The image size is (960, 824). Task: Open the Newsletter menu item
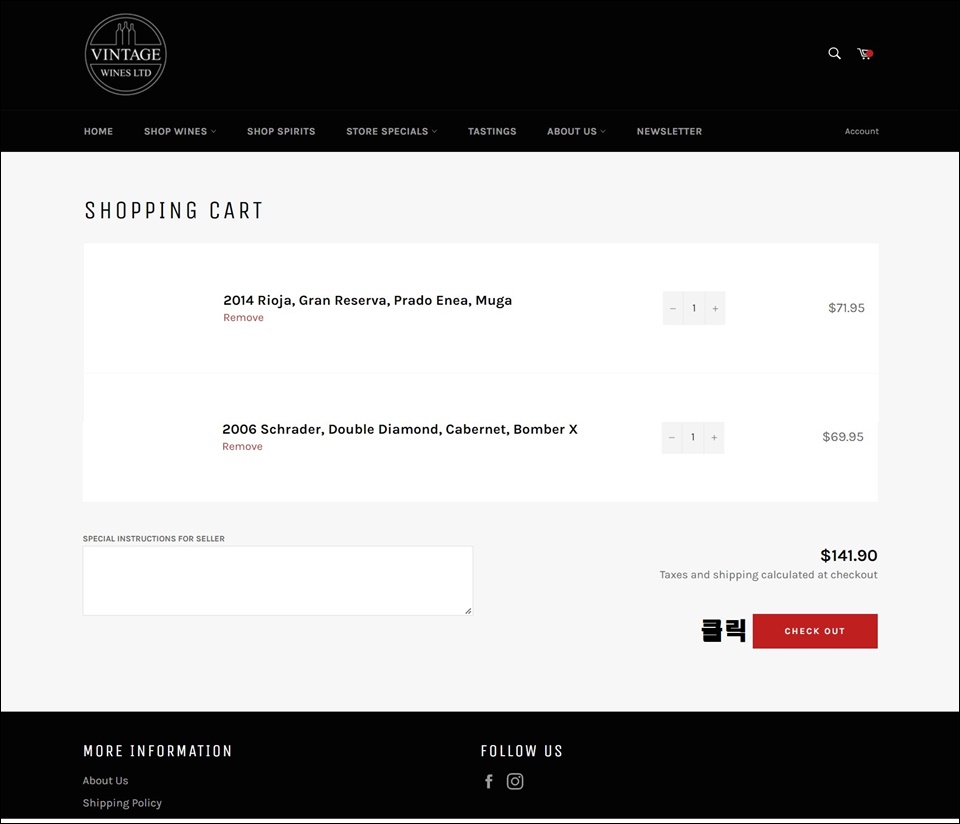click(669, 131)
